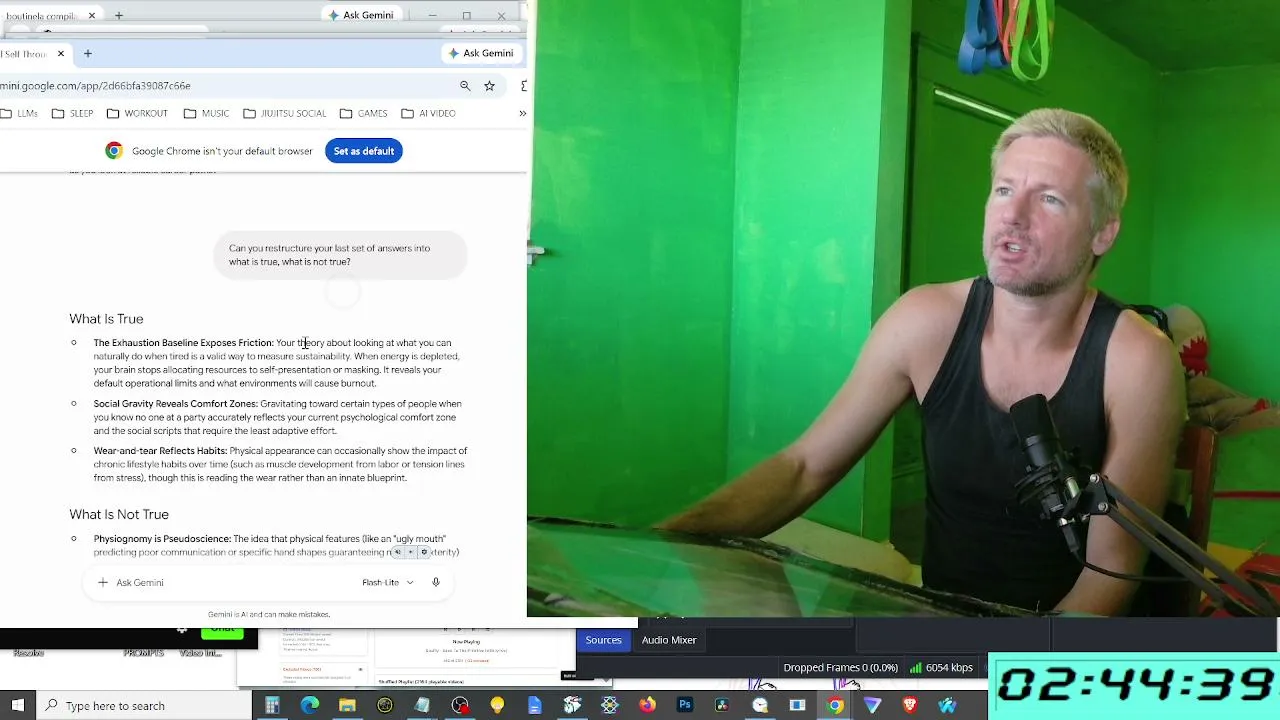Open the LLMs bookmark folder
This screenshot has width=1280, height=720.
click(x=20, y=114)
